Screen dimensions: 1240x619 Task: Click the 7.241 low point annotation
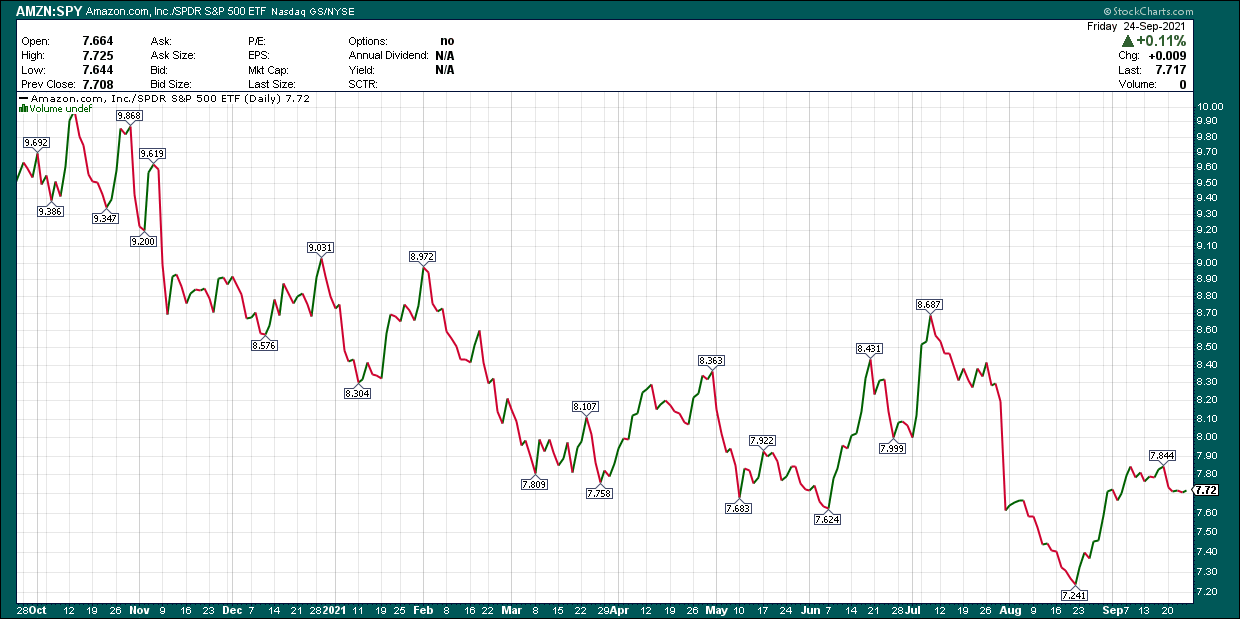click(1075, 594)
